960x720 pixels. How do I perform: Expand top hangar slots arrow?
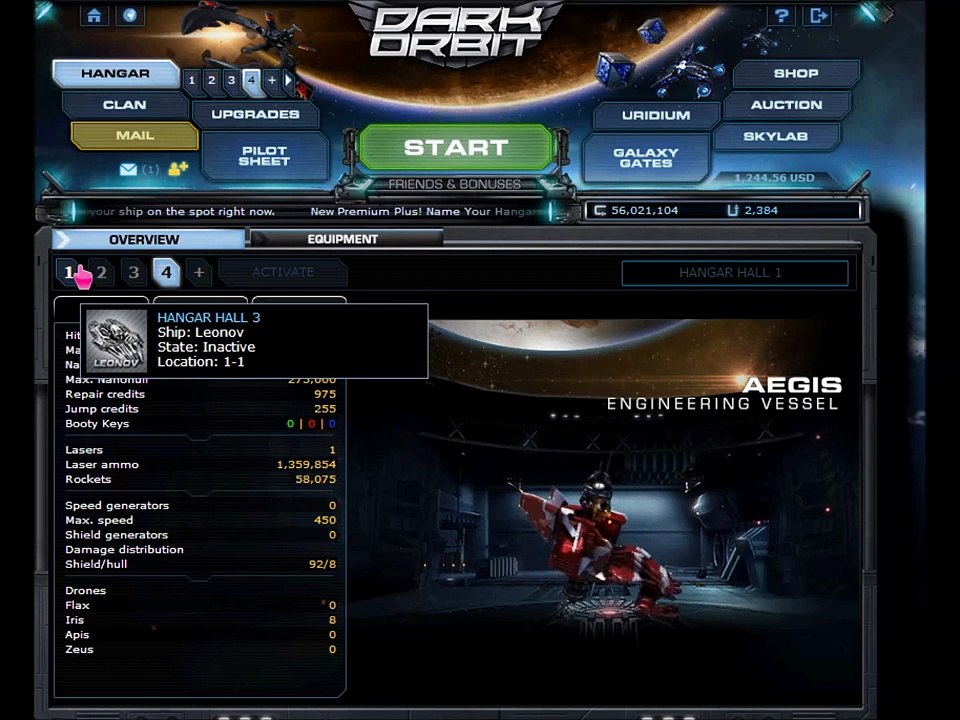click(288, 80)
